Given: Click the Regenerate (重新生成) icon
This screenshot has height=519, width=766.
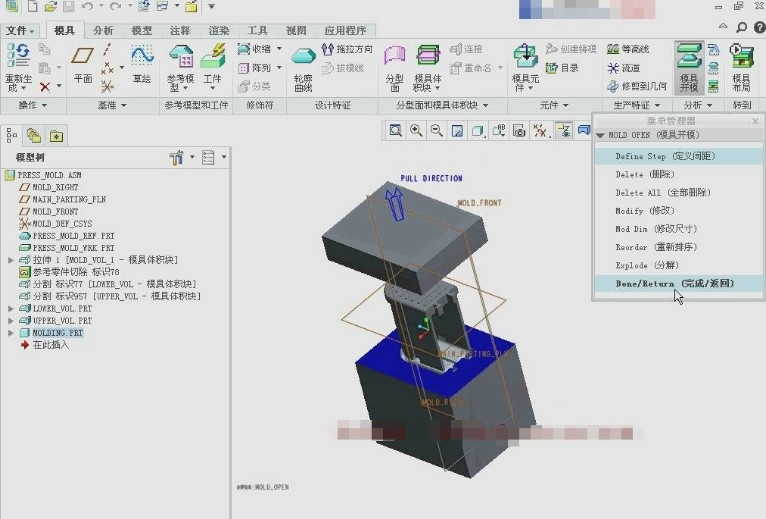Looking at the screenshot, I should coord(19,55).
